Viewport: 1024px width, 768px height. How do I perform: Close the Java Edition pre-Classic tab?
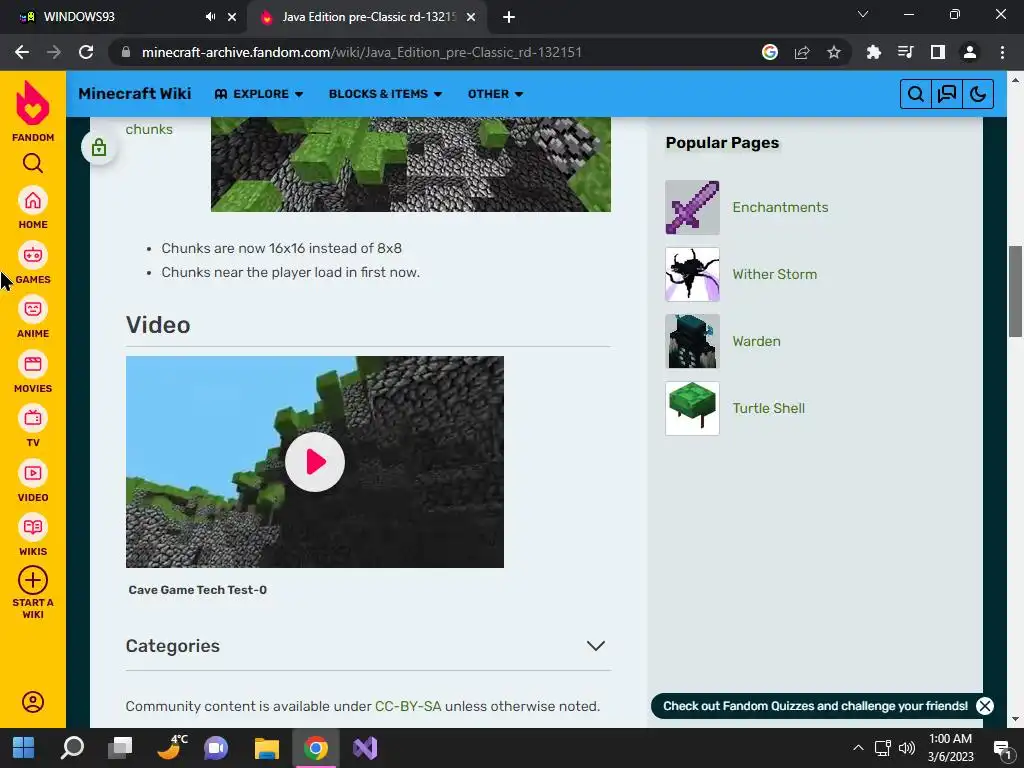point(471,17)
